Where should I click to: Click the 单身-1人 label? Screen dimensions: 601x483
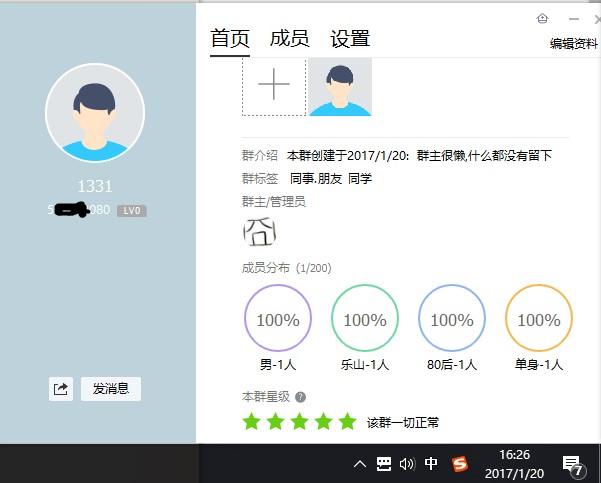pyautogui.click(x=539, y=365)
